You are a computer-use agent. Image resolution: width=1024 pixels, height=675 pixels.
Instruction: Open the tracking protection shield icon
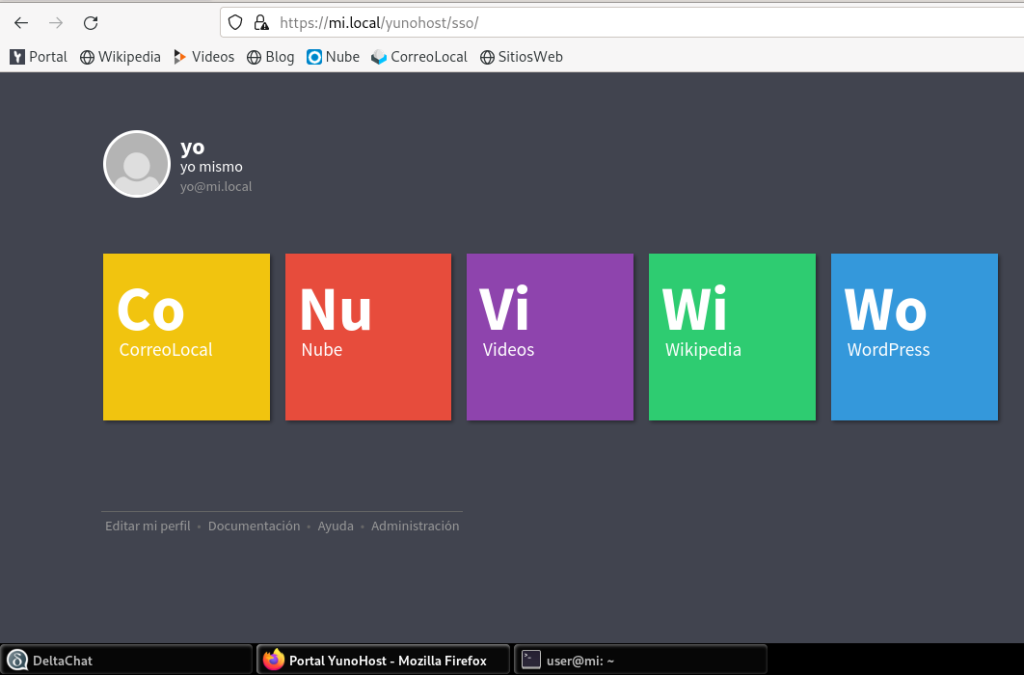[235, 23]
